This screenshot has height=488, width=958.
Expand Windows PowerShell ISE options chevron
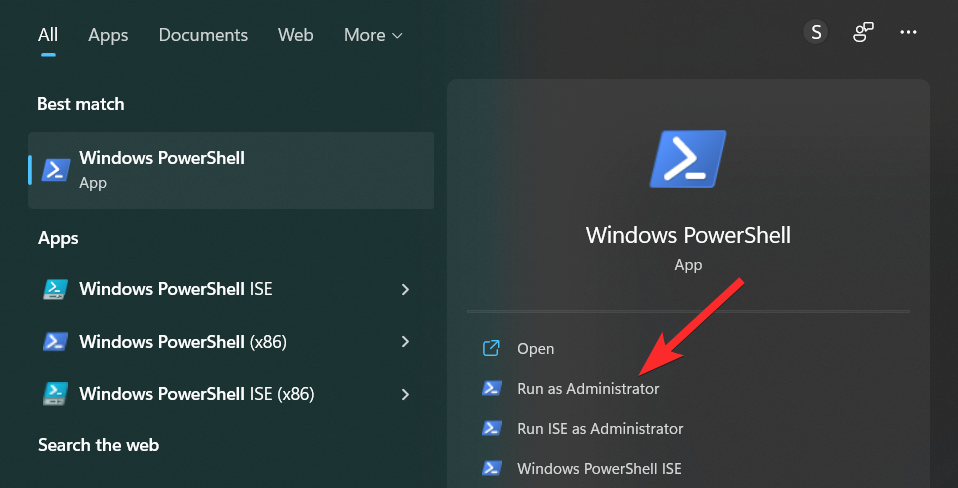point(404,289)
